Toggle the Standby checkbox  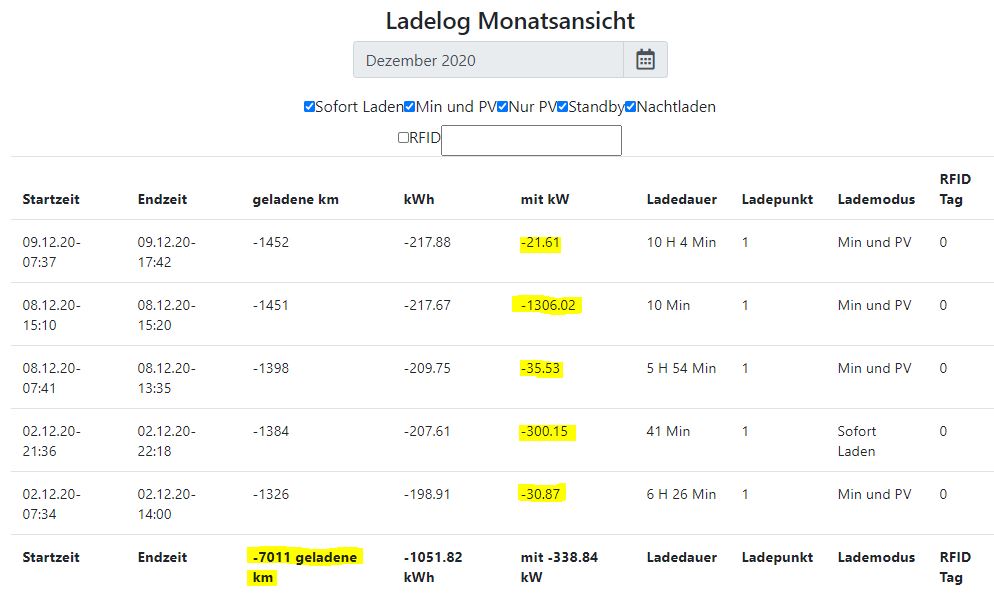click(x=563, y=107)
